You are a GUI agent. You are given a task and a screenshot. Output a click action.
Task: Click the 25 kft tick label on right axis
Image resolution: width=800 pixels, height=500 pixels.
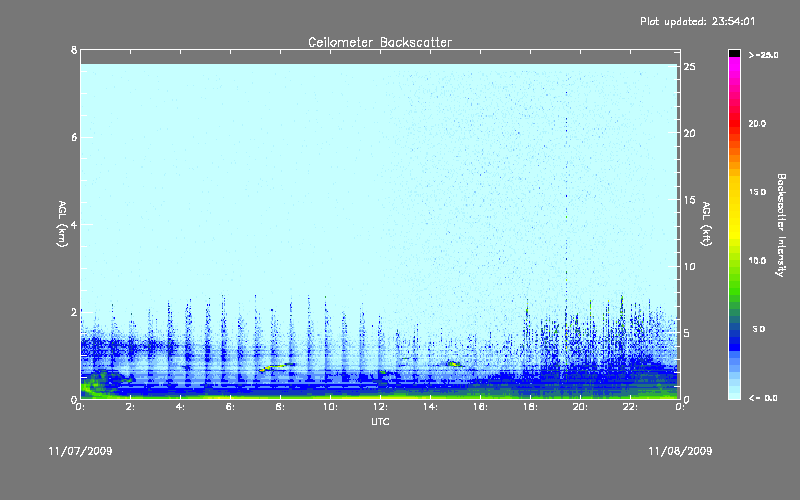689,66
